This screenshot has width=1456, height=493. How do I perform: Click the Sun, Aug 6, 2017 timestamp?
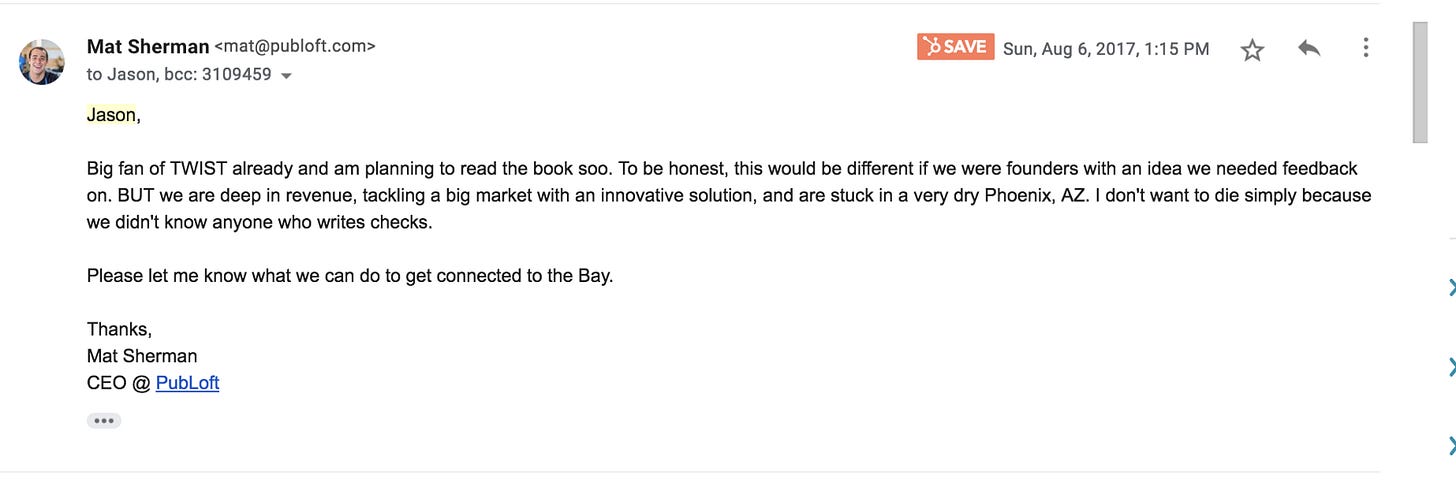coord(1106,49)
